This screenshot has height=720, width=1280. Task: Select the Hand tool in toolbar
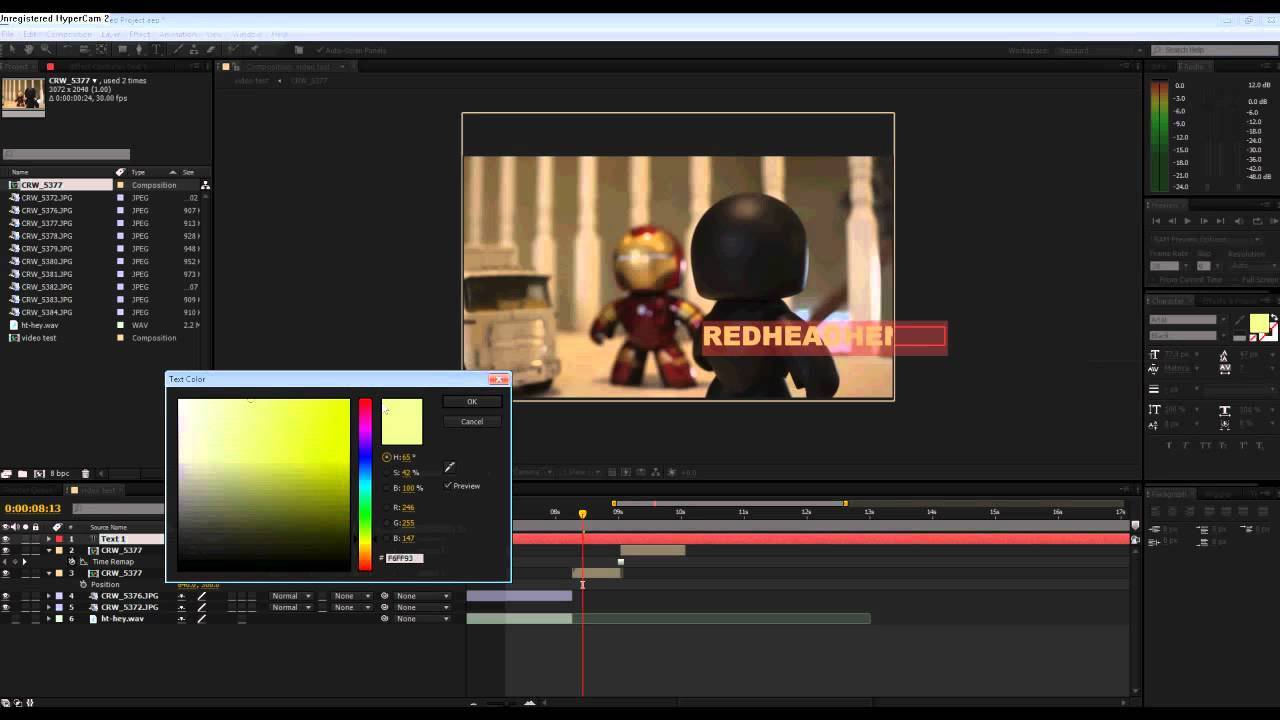(28, 49)
